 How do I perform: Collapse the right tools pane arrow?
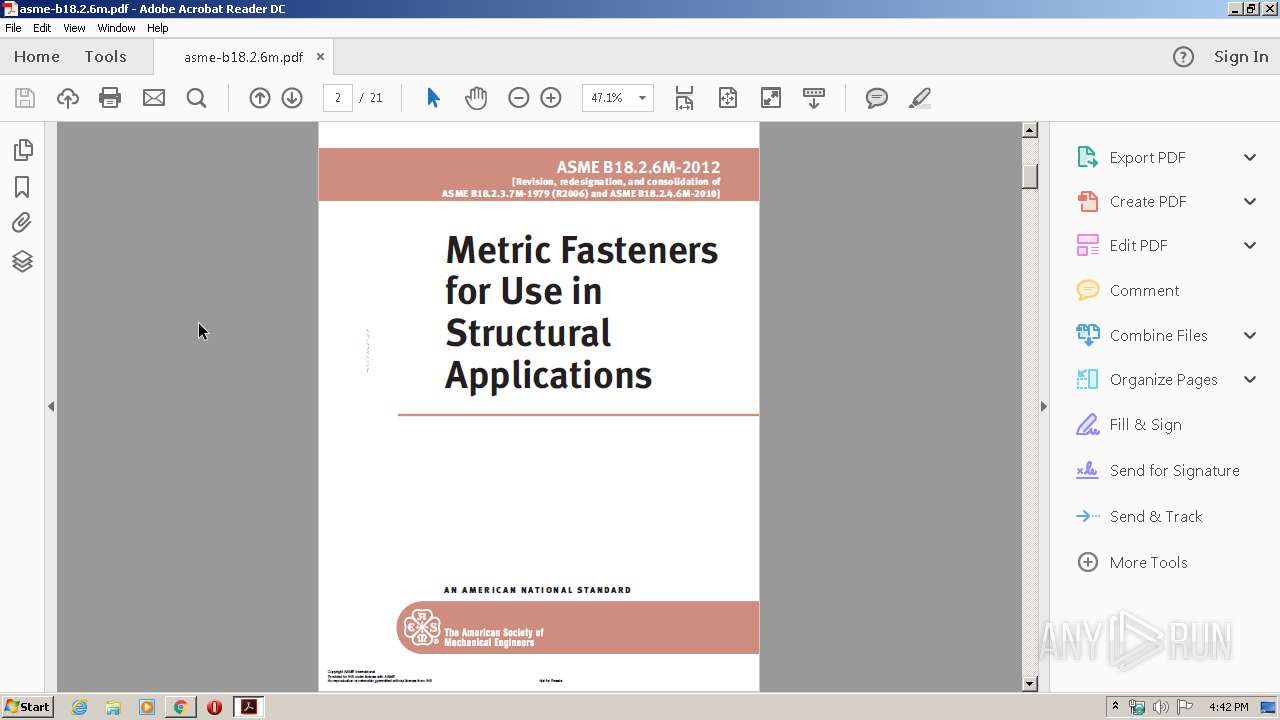coord(1043,406)
